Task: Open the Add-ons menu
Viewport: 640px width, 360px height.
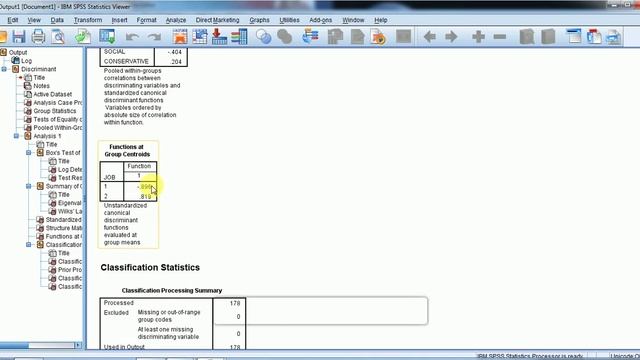Action: click(x=320, y=20)
